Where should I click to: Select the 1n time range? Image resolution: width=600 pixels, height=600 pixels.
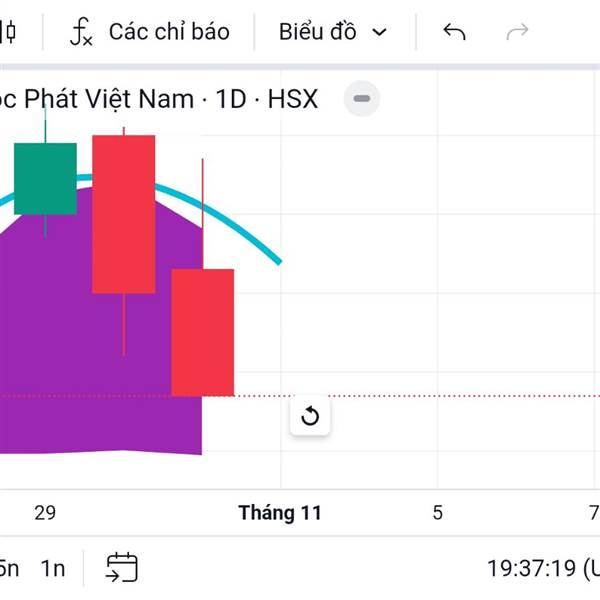click(53, 568)
